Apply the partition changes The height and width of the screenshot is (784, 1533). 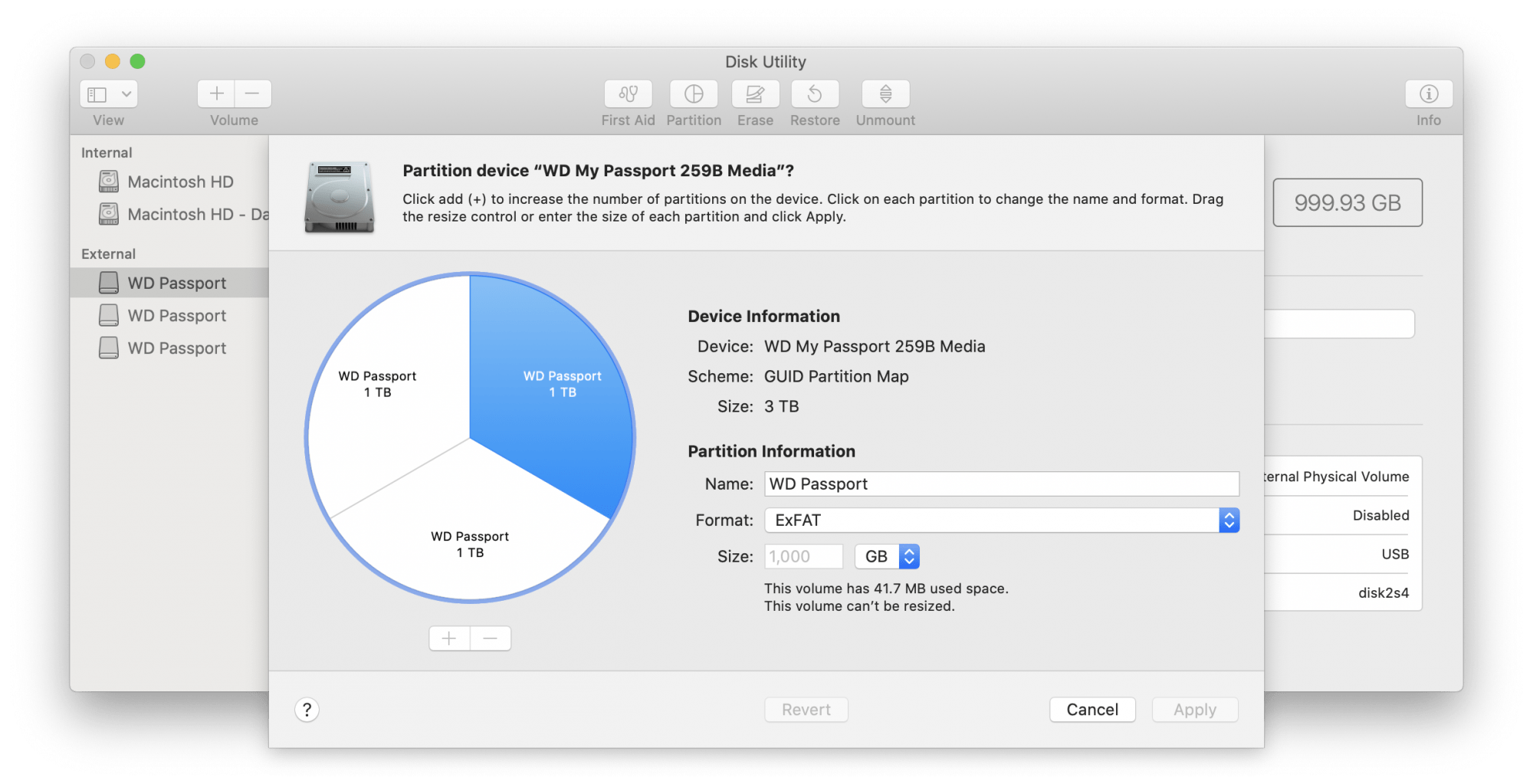(1194, 709)
